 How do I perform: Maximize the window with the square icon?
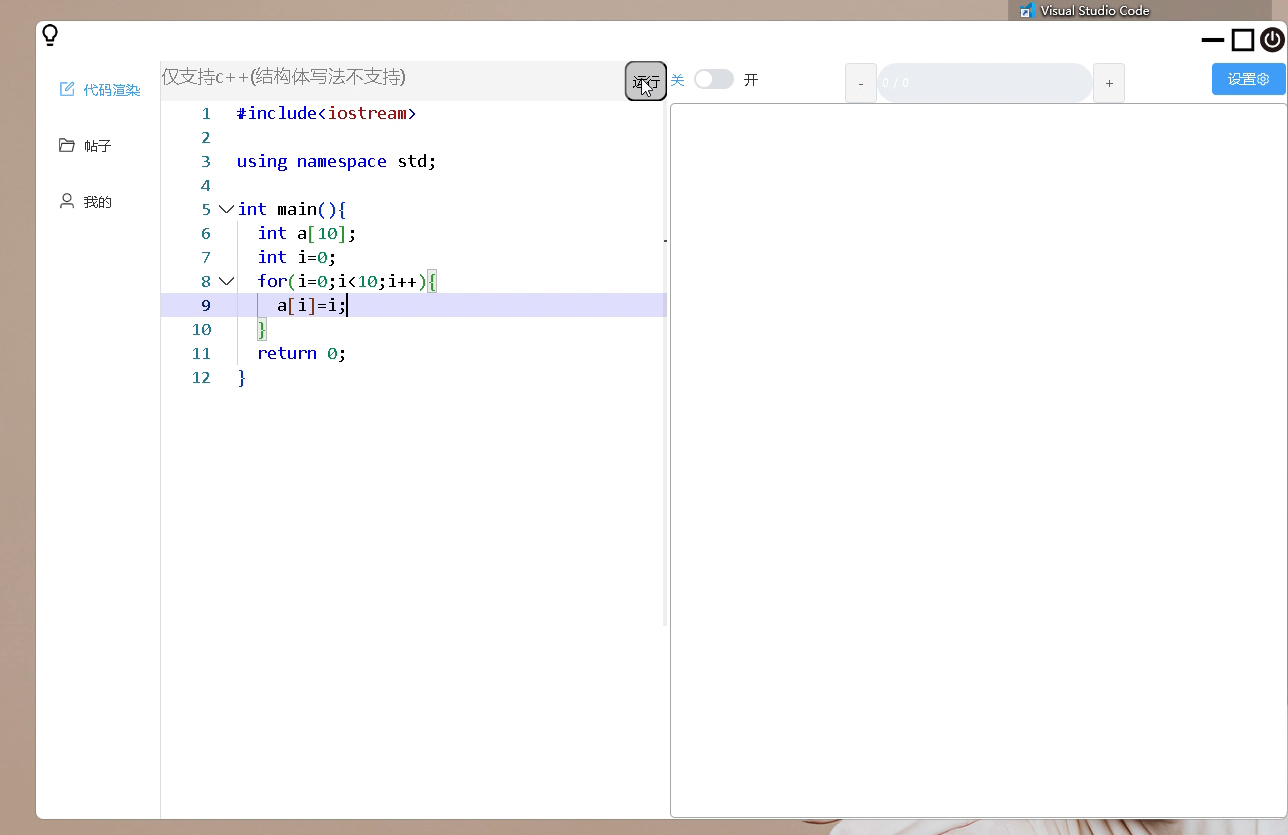click(1243, 40)
